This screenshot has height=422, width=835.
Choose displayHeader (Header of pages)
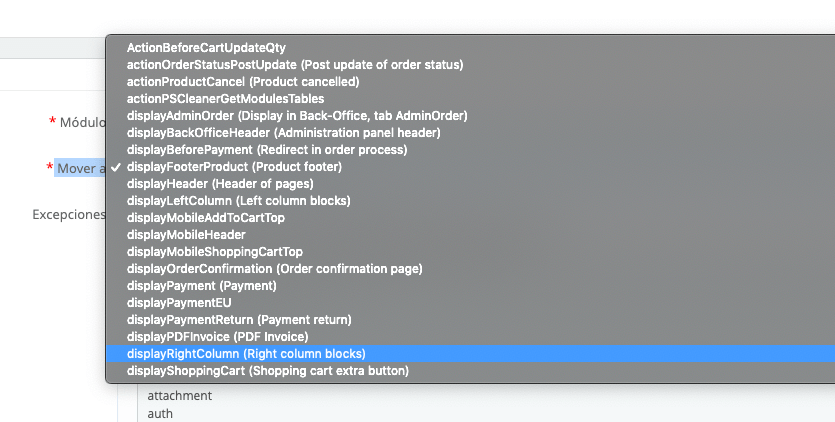click(x=471, y=184)
